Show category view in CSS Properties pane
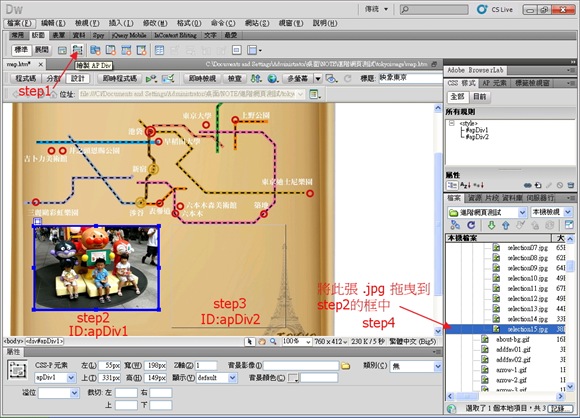The height and width of the screenshot is (418, 580). click(452, 185)
